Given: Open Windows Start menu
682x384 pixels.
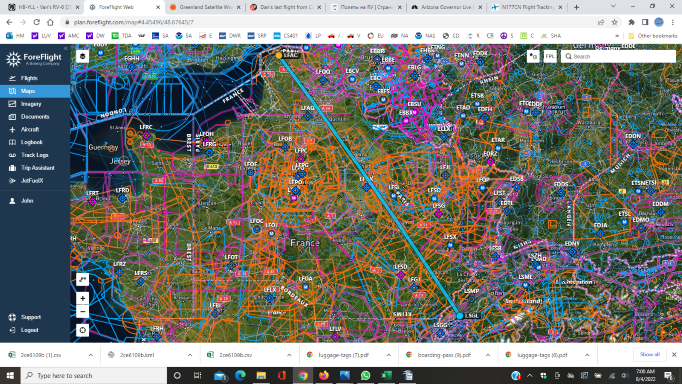Looking at the screenshot, I should pyautogui.click(x=10, y=375).
